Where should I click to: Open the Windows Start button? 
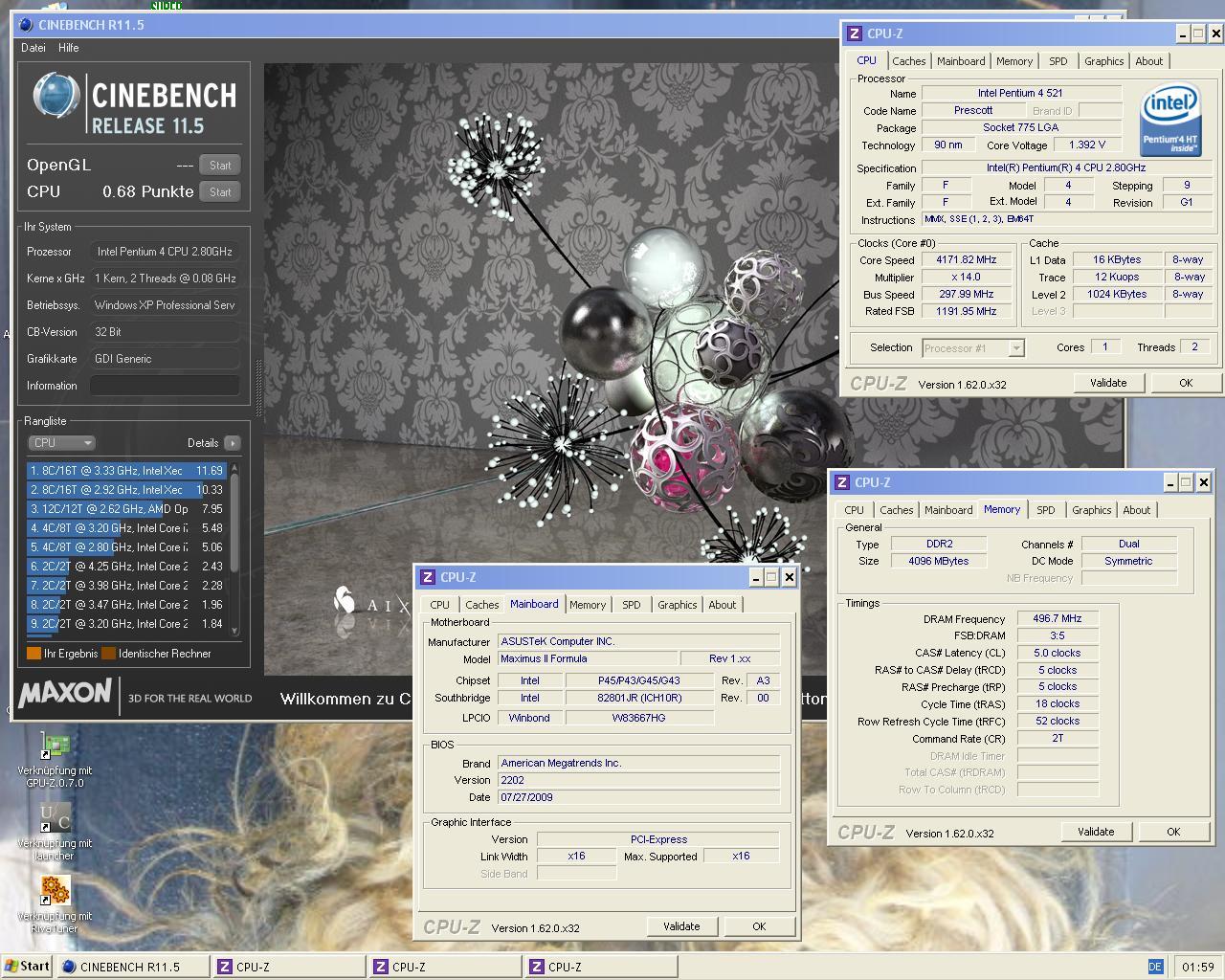click(x=26, y=967)
